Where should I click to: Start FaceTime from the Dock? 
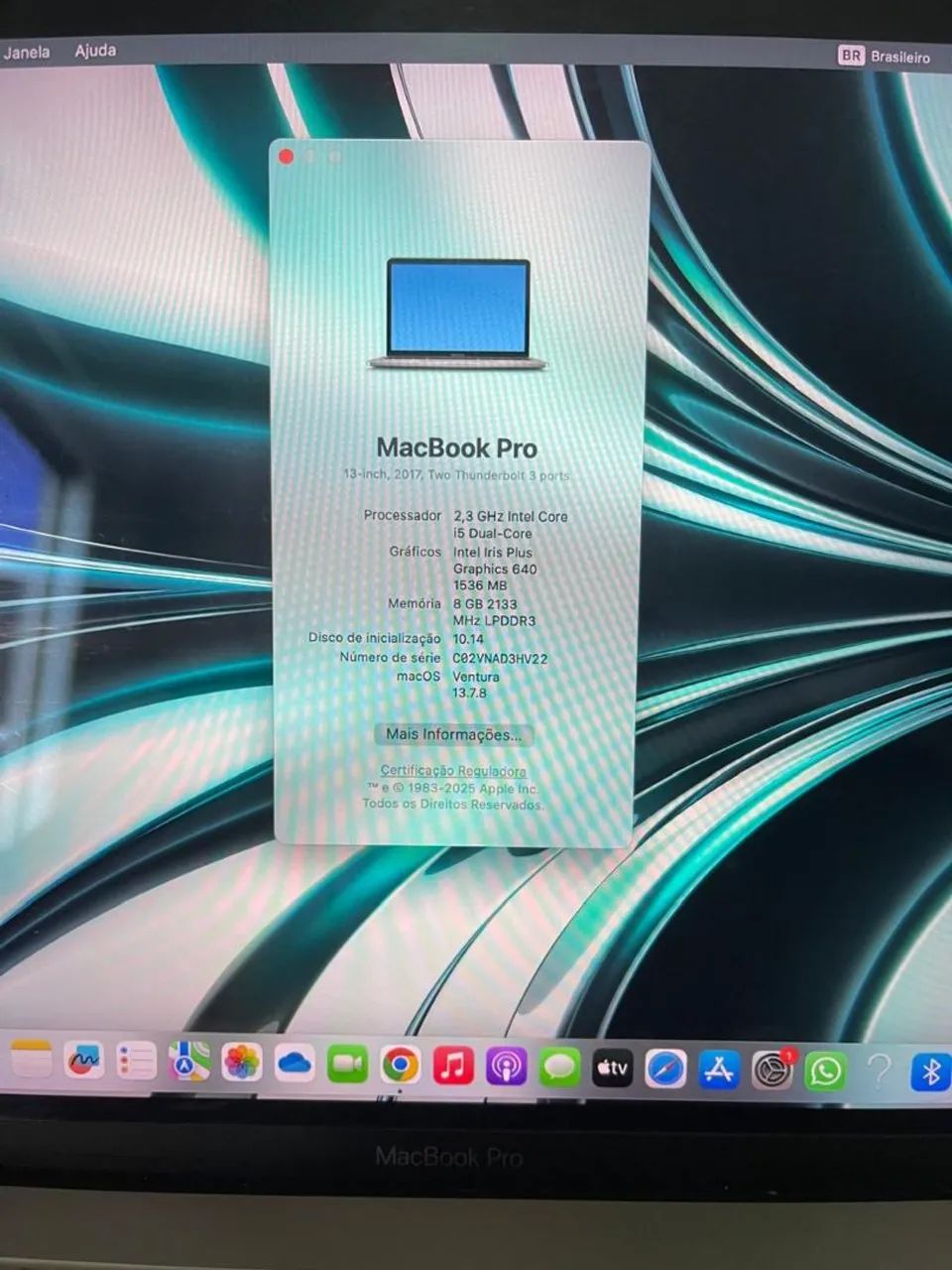(347, 1065)
